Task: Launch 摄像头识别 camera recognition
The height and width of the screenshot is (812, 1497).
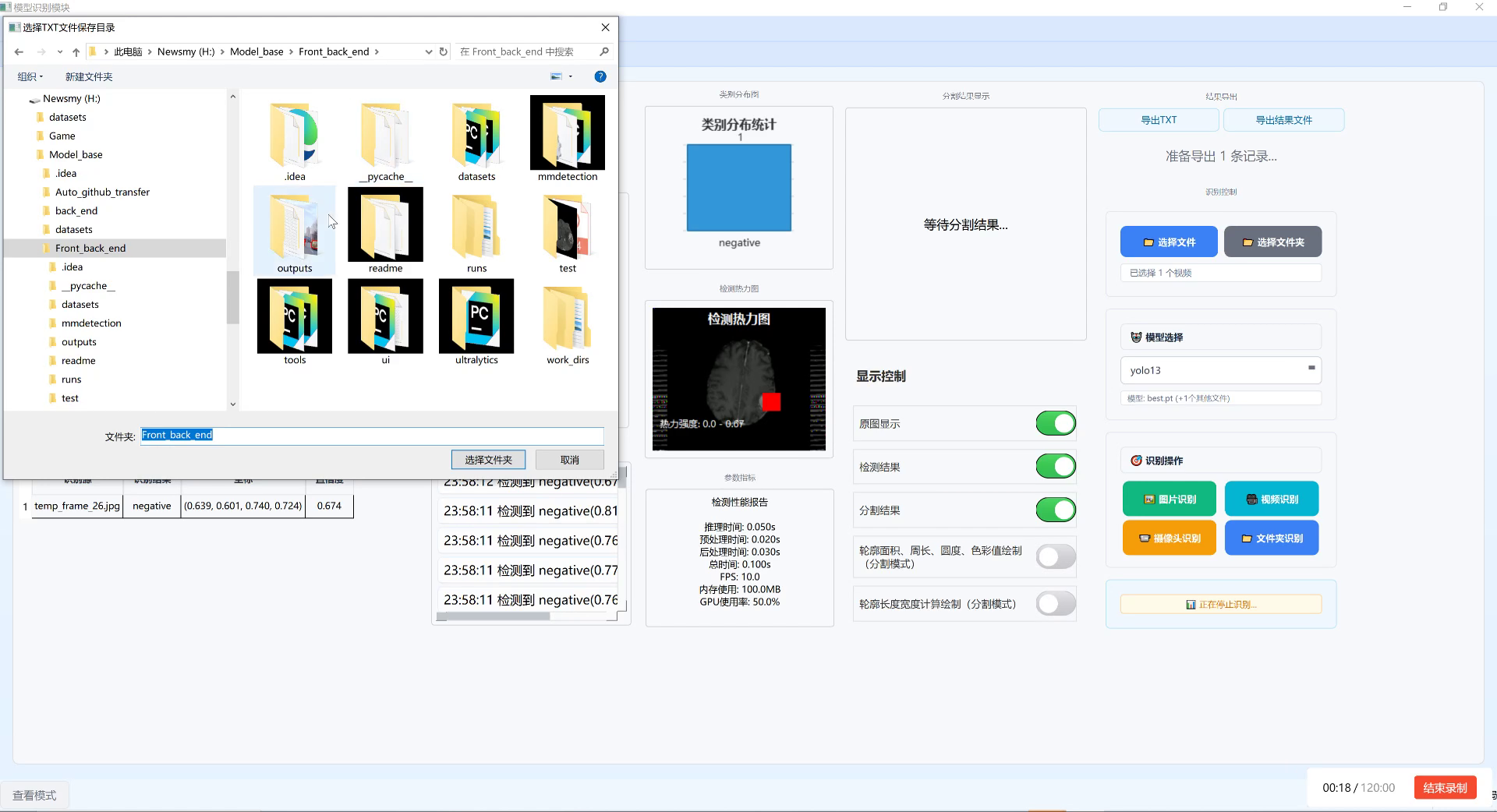Action: click(x=1168, y=537)
